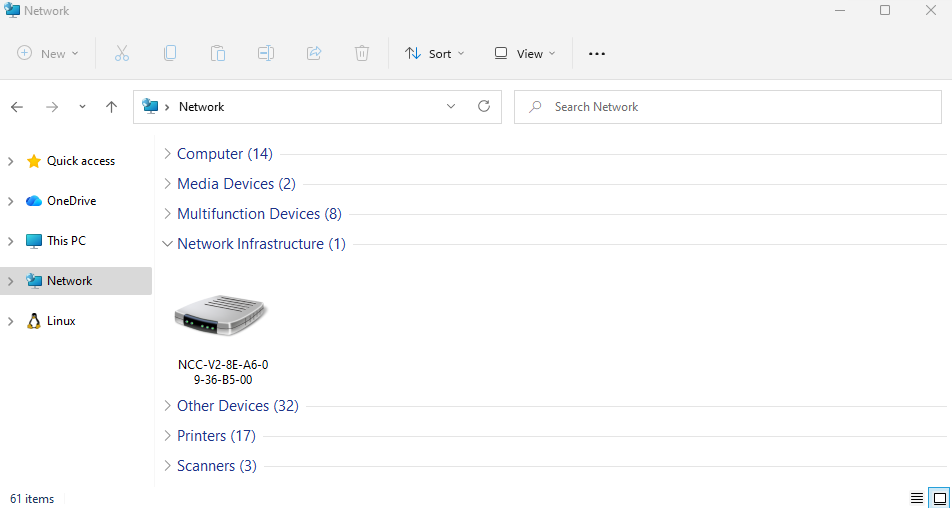
Task: Expand the Printers (17) group
Action: pos(168,436)
